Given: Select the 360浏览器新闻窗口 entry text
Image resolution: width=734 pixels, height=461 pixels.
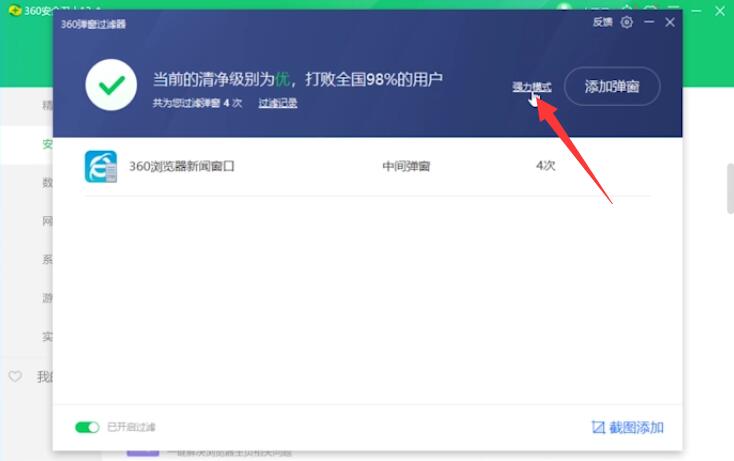Looking at the screenshot, I should pyautogui.click(x=182, y=166).
